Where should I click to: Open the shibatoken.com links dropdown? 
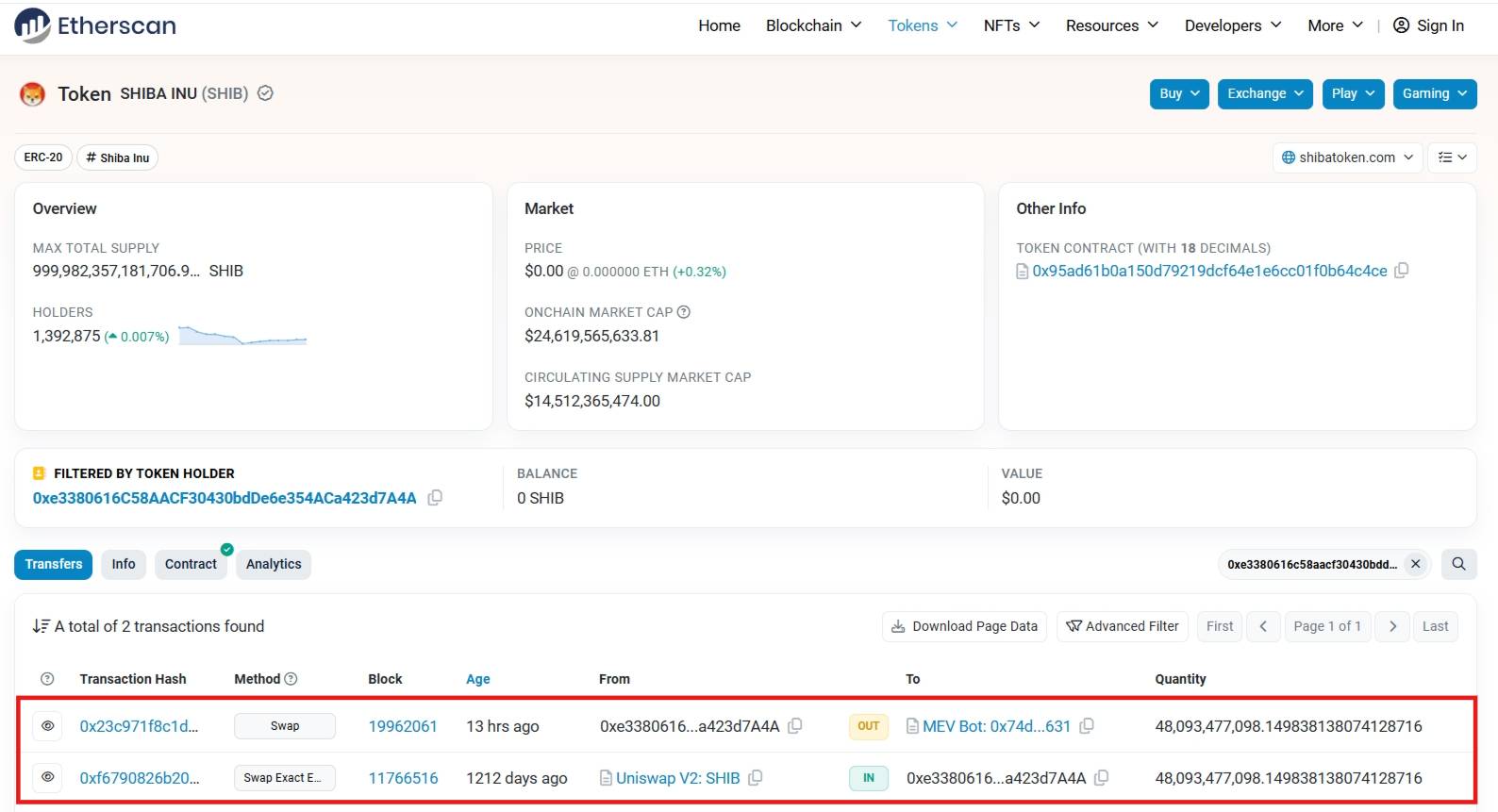click(1347, 157)
